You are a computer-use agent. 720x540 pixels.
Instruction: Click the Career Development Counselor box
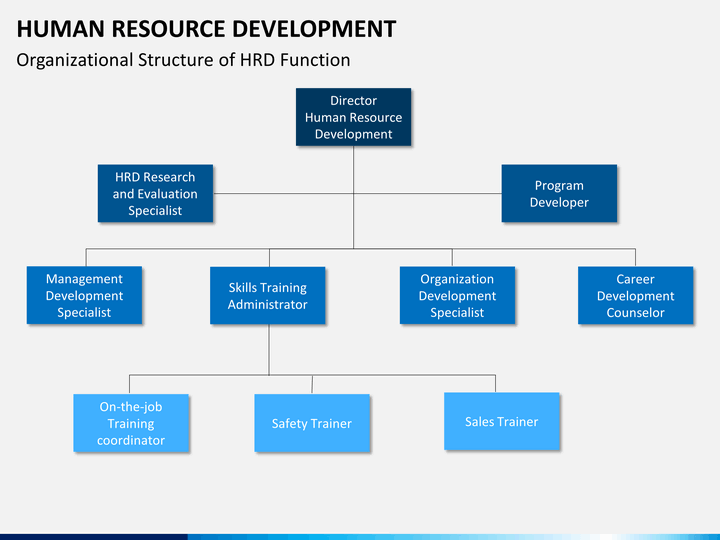tap(636, 295)
